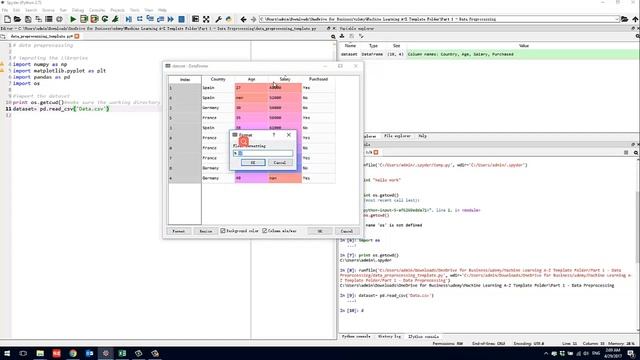The image size is (640, 360).
Task: Save the current file via toolbar
Action: pos(28,19)
